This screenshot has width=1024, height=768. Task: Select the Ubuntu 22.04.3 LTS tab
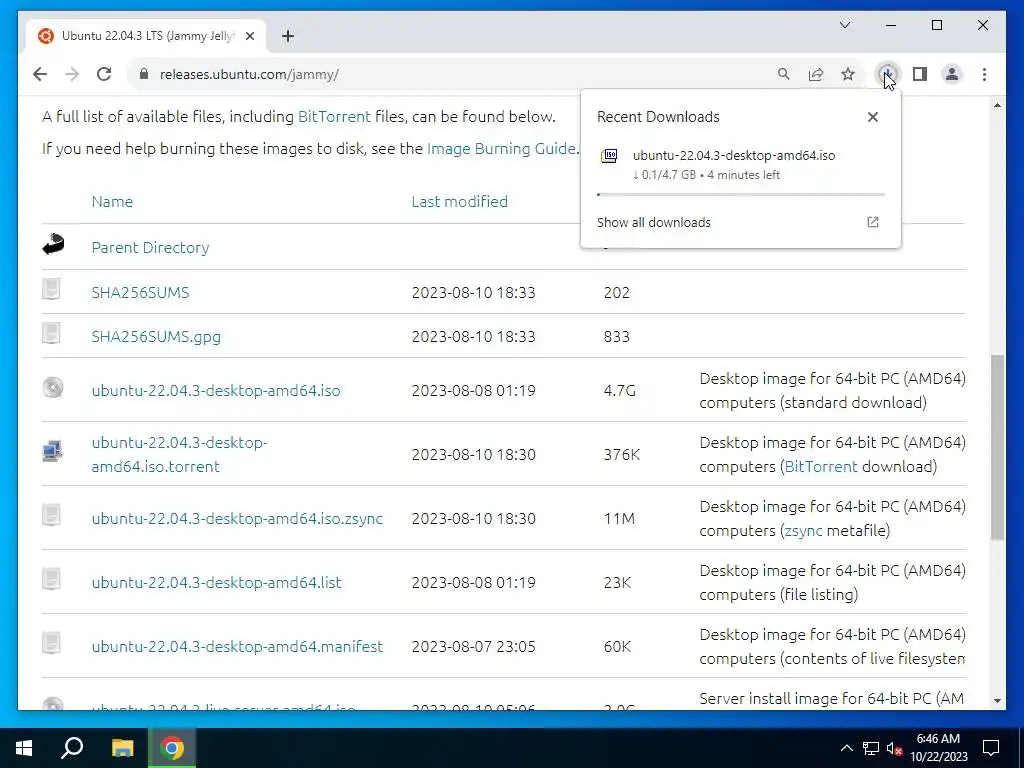[147, 36]
